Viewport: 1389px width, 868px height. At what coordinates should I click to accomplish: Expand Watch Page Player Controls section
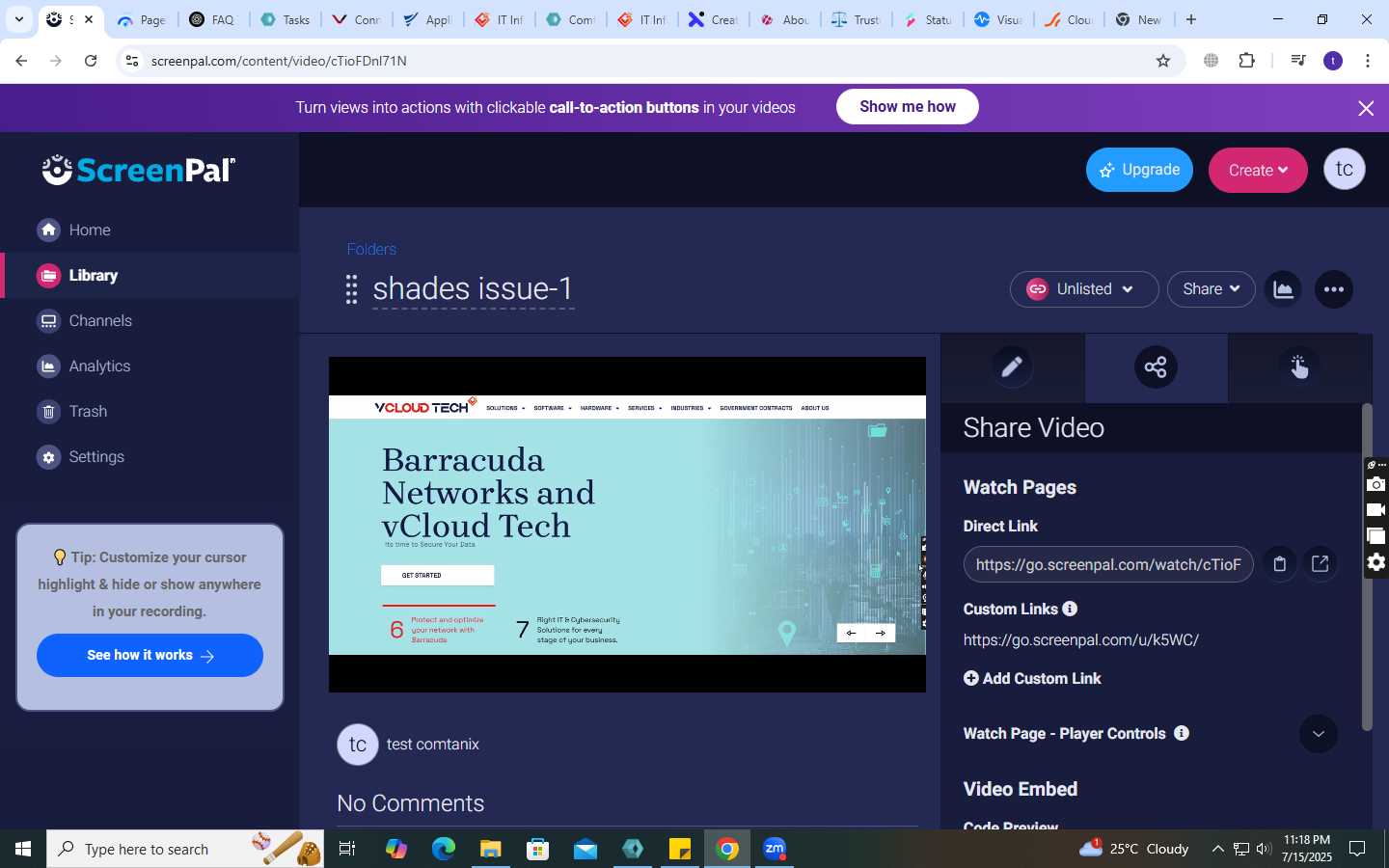1319,734
